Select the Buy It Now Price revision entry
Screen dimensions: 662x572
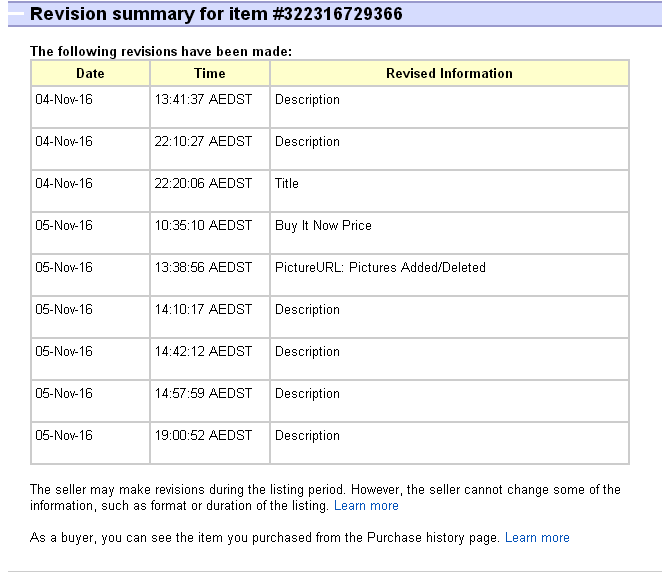click(x=323, y=226)
